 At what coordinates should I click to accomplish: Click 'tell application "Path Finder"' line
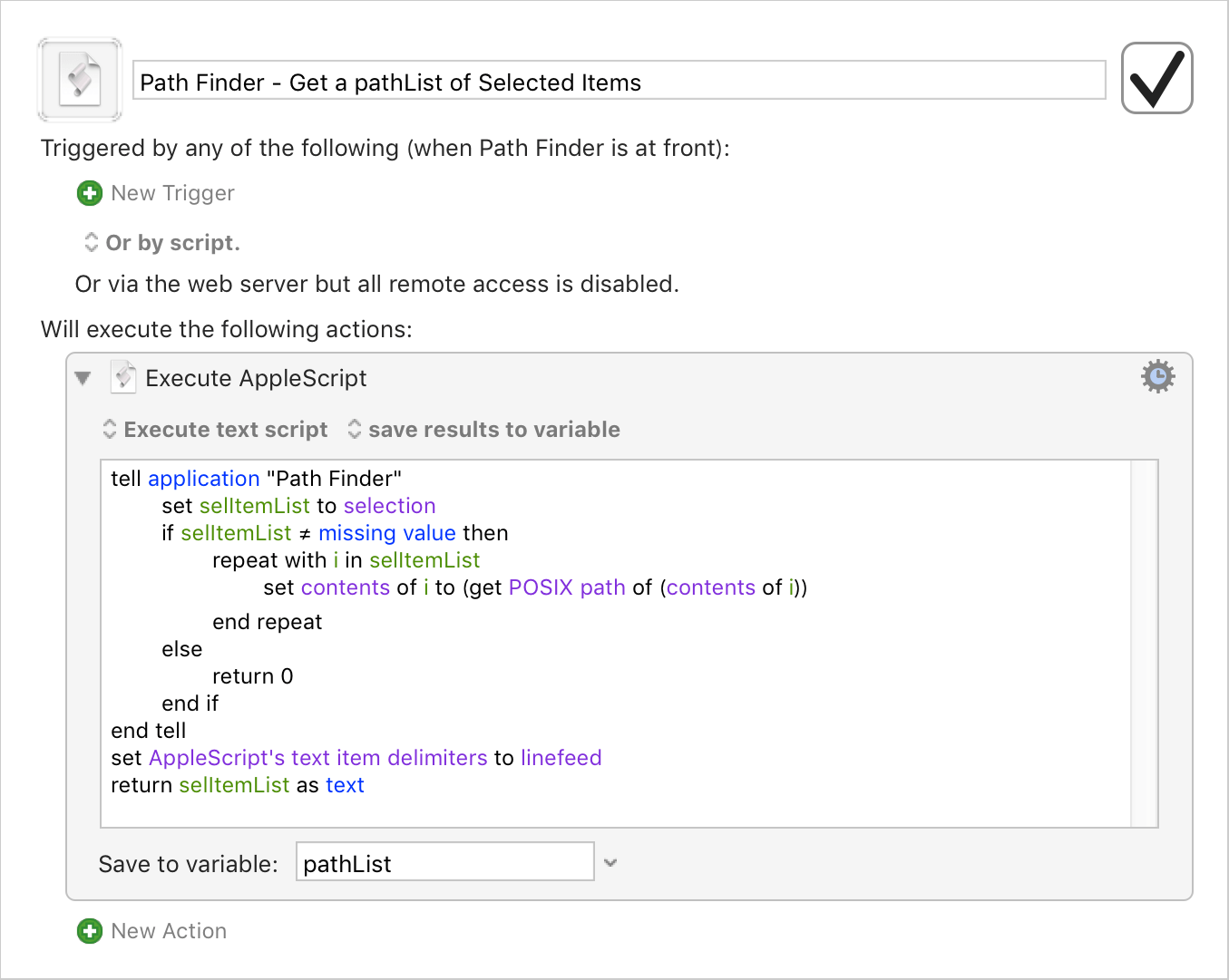coord(256,479)
